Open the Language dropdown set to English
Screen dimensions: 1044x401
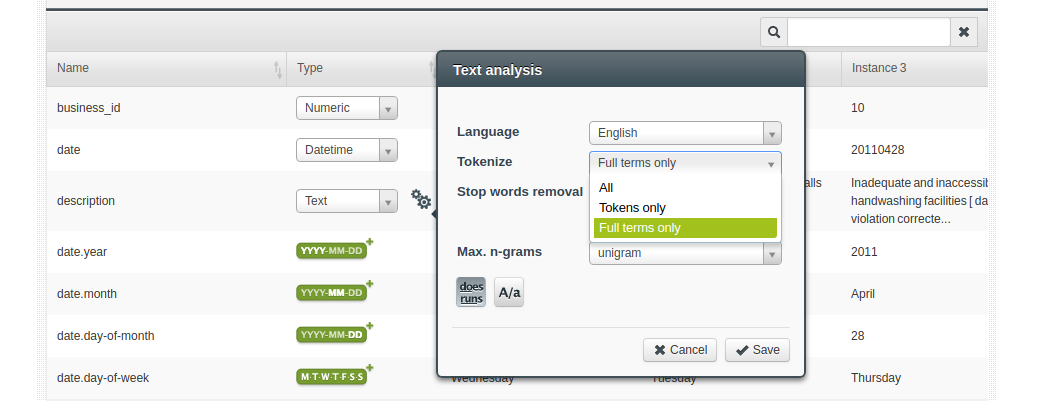(x=685, y=133)
